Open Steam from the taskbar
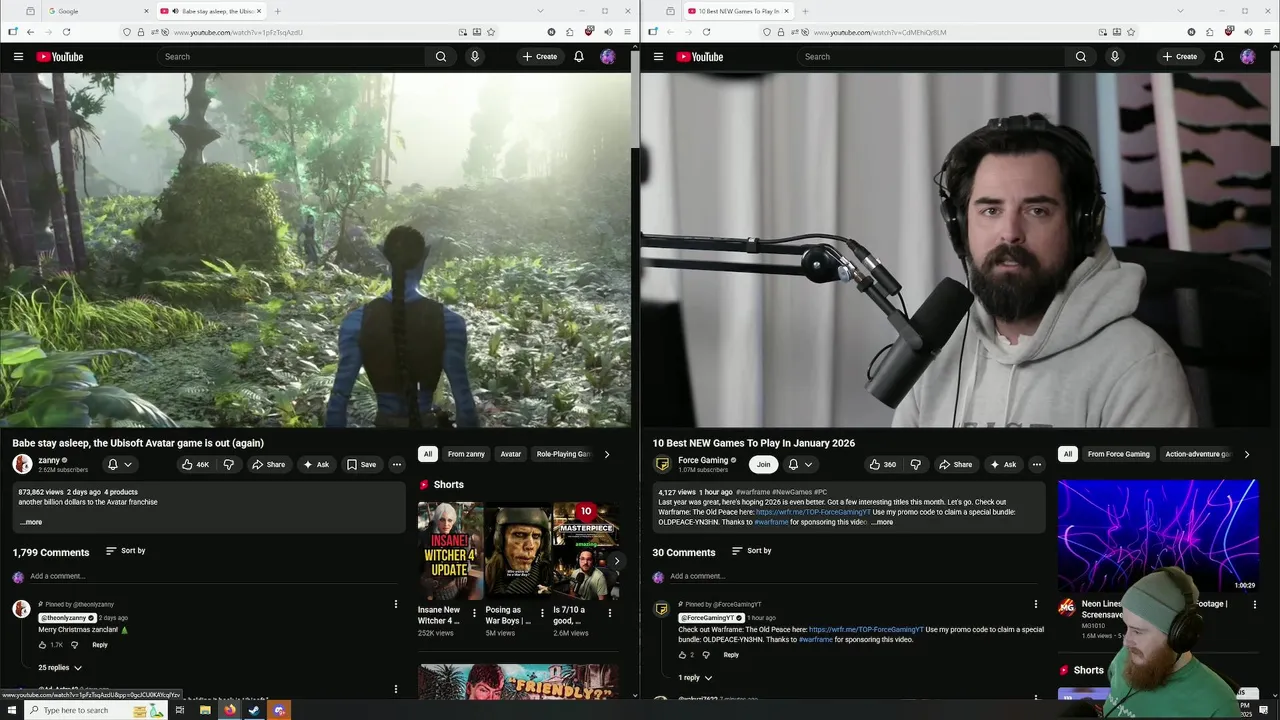1280x720 pixels. (254, 710)
